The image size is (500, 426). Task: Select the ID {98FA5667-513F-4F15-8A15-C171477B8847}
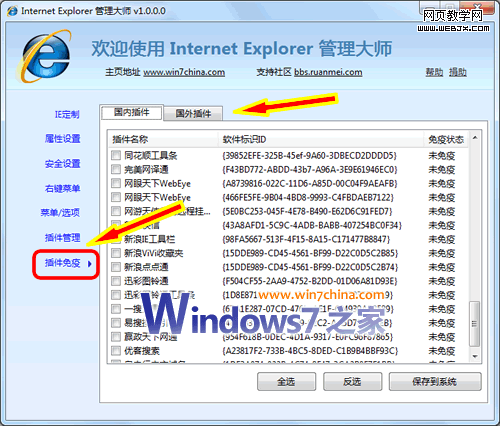click(x=306, y=239)
